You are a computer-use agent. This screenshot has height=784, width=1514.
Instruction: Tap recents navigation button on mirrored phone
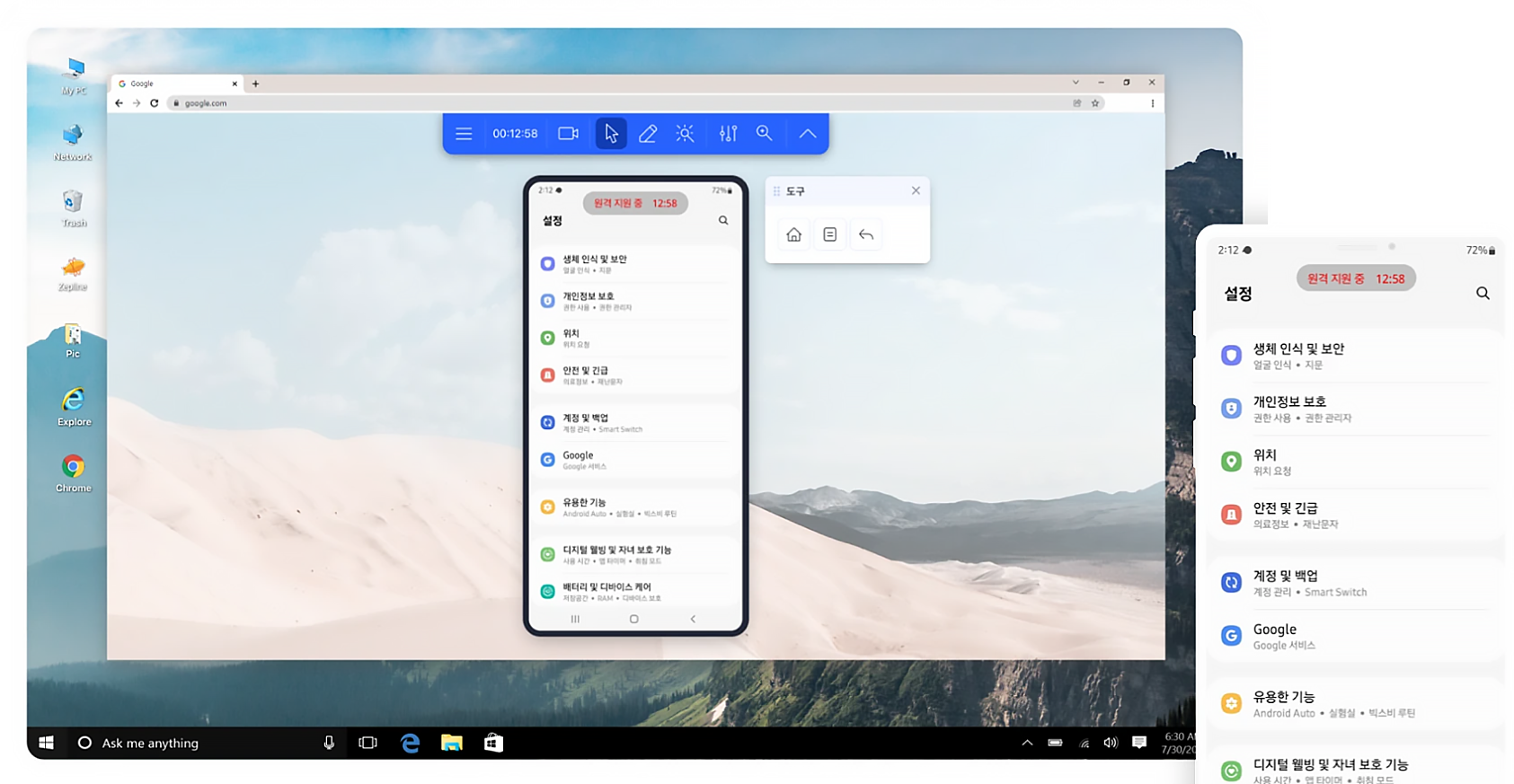pyautogui.click(x=575, y=619)
